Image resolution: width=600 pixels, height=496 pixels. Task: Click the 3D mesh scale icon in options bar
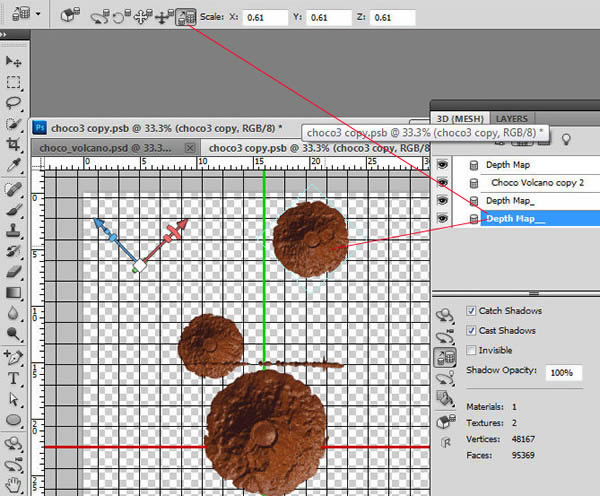[x=186, y=17]
